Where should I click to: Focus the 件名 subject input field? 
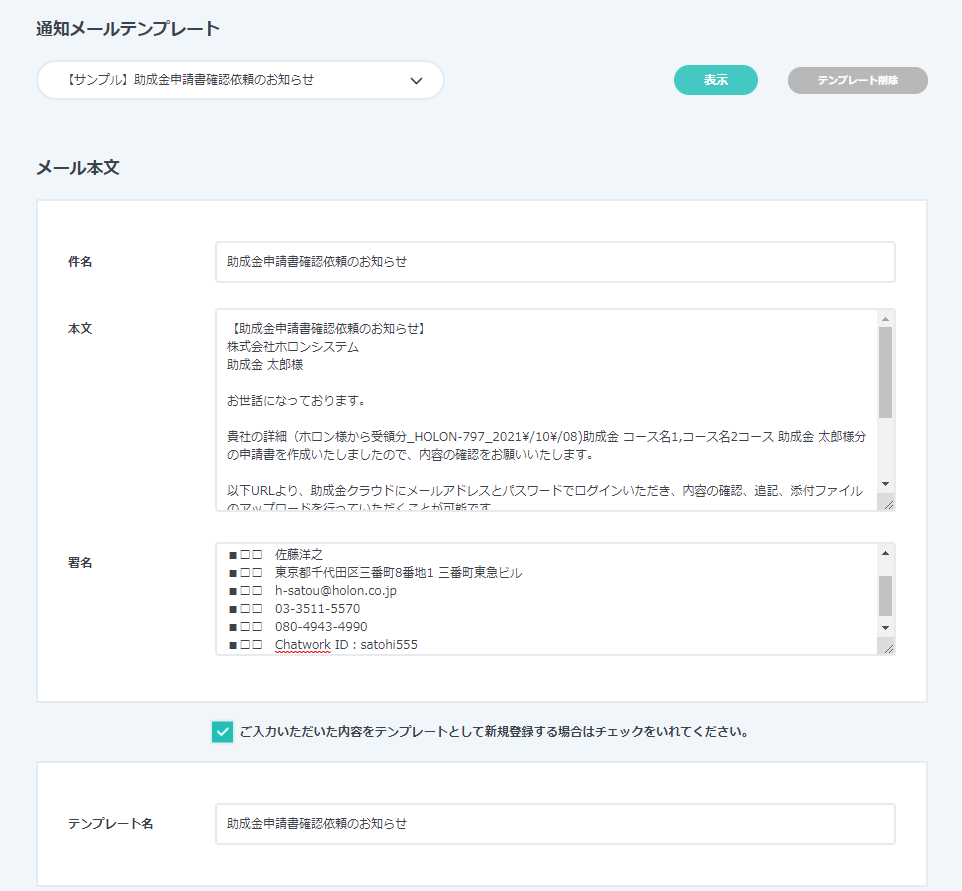555,262
